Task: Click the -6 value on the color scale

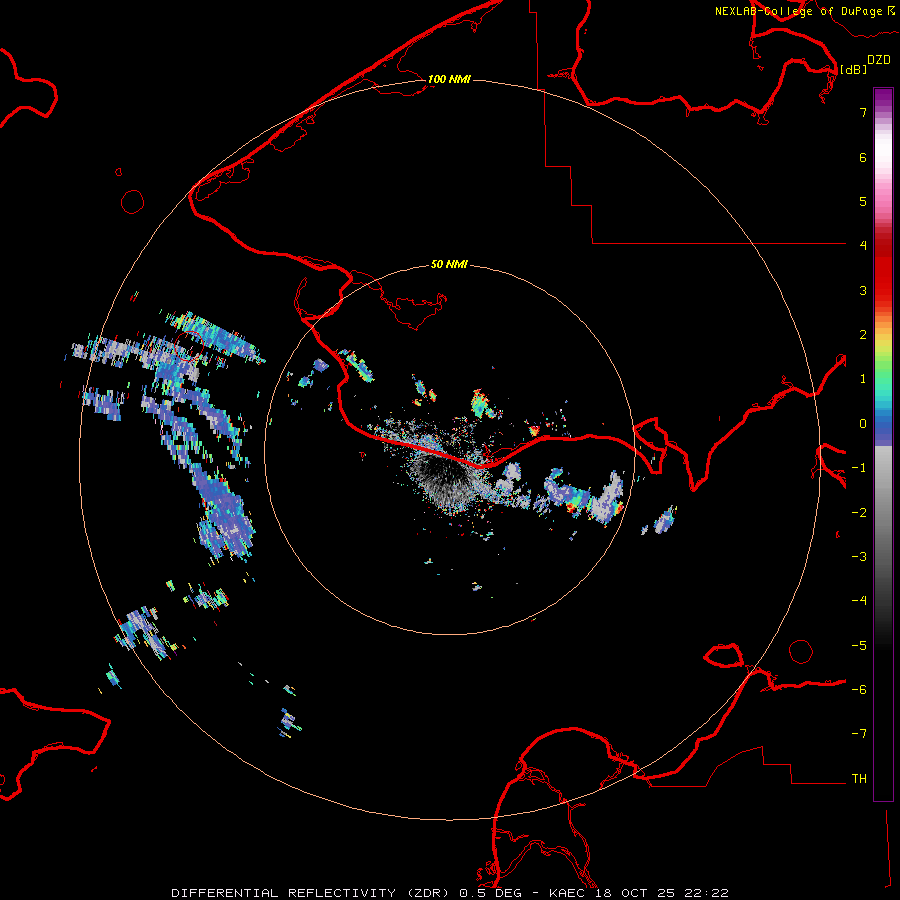Action: tap(859, 690)
